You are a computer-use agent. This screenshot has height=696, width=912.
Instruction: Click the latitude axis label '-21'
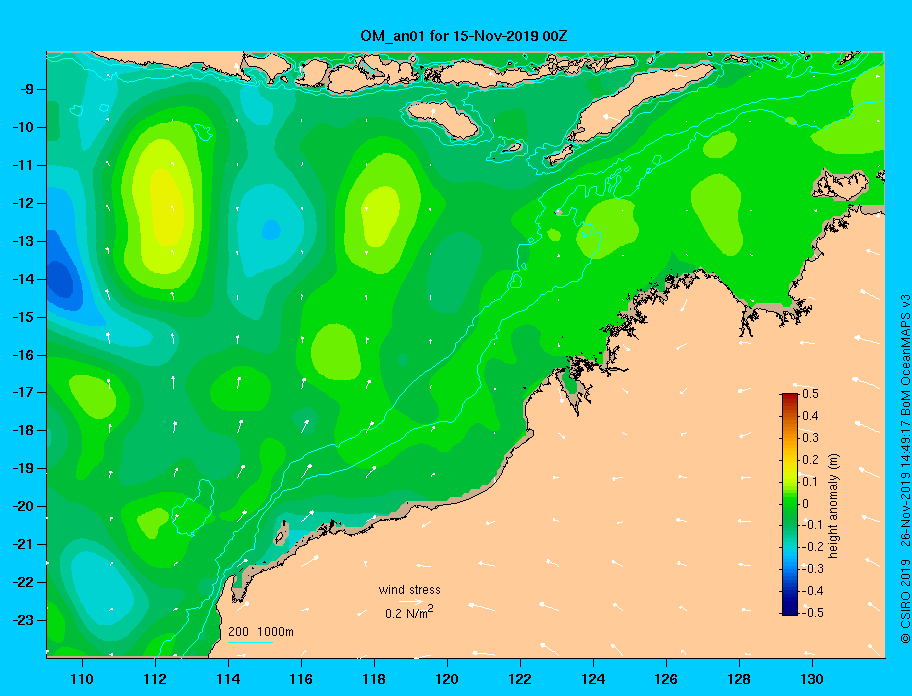(x=24, y=544)
